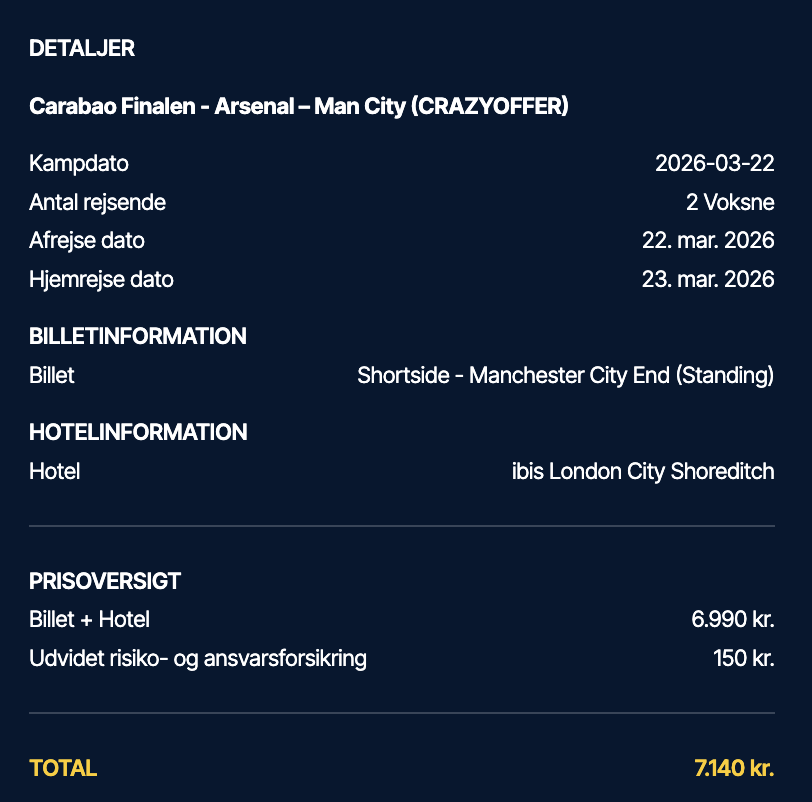Click the Kampdato label

pos(79,163)
